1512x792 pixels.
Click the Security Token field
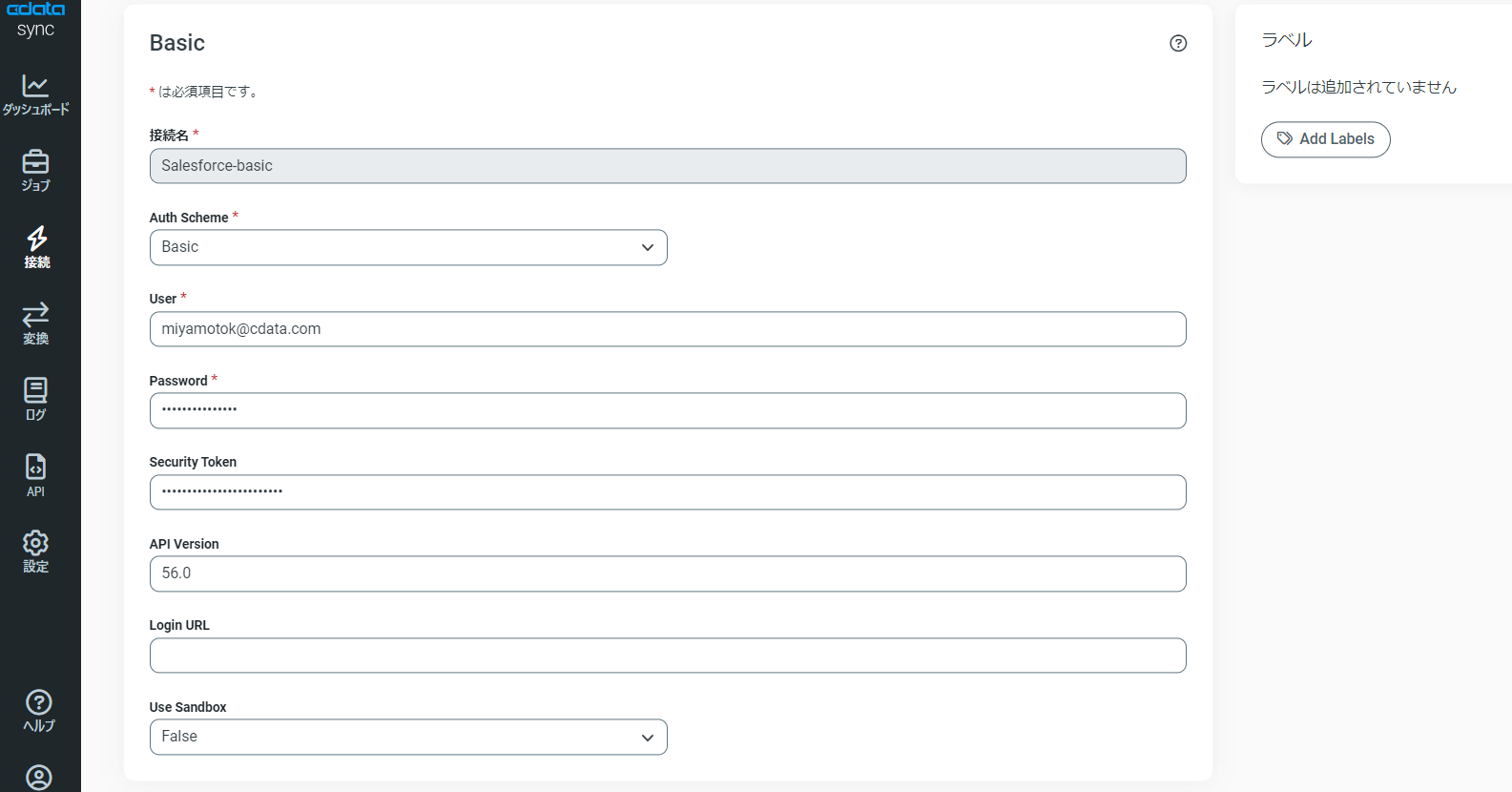(668, 492)
